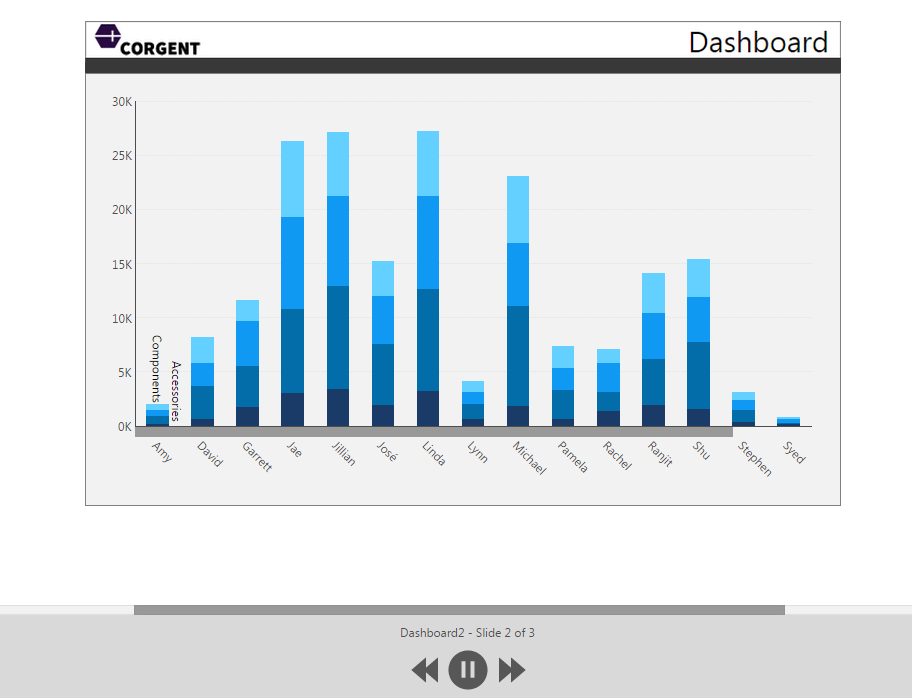This screenshot has width=912, height=698.
Task: Skip forward to the next slide
Action: click(x=512, y=670)
